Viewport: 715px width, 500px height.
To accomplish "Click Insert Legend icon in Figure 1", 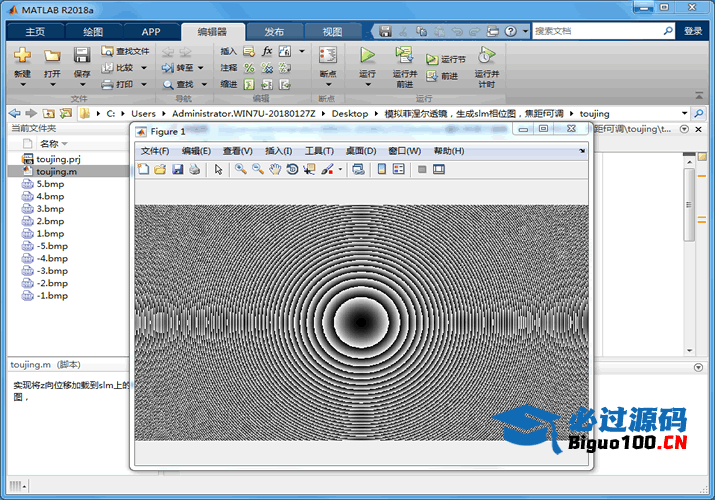I will [x=399, y=170].
